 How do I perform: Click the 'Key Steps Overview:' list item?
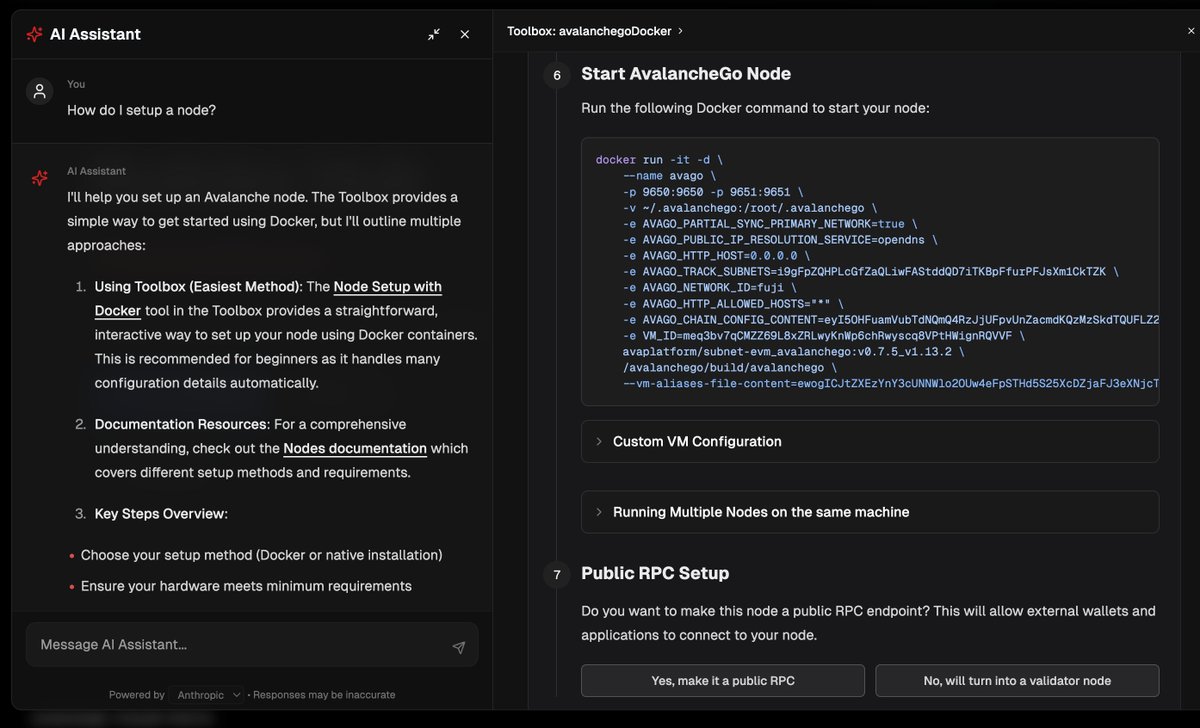[x=161, y=514]
